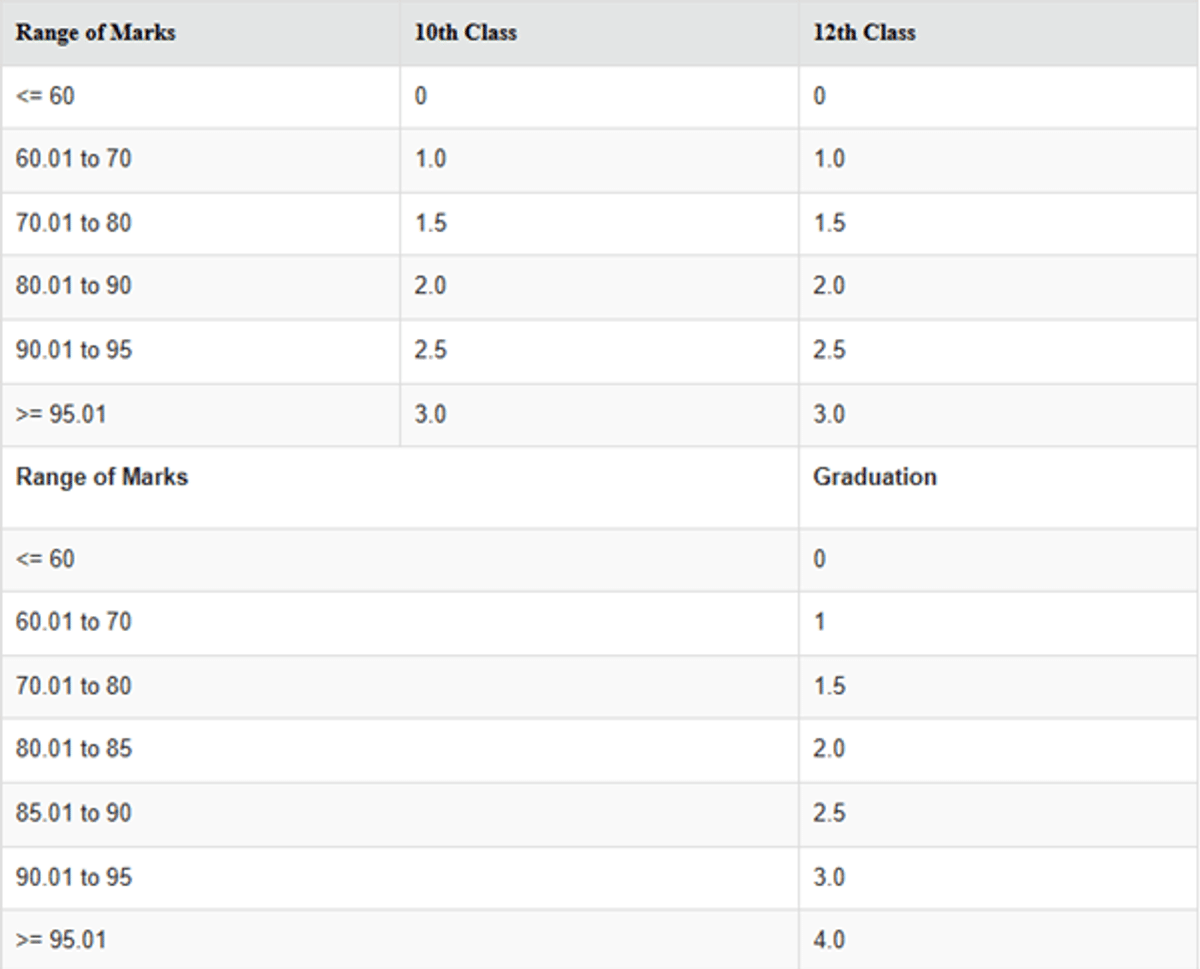Select the "80.01 to 85" marks range cell
Viewport: 1200px width, 969px height.
pyautogui.click(x=73, y=749)
